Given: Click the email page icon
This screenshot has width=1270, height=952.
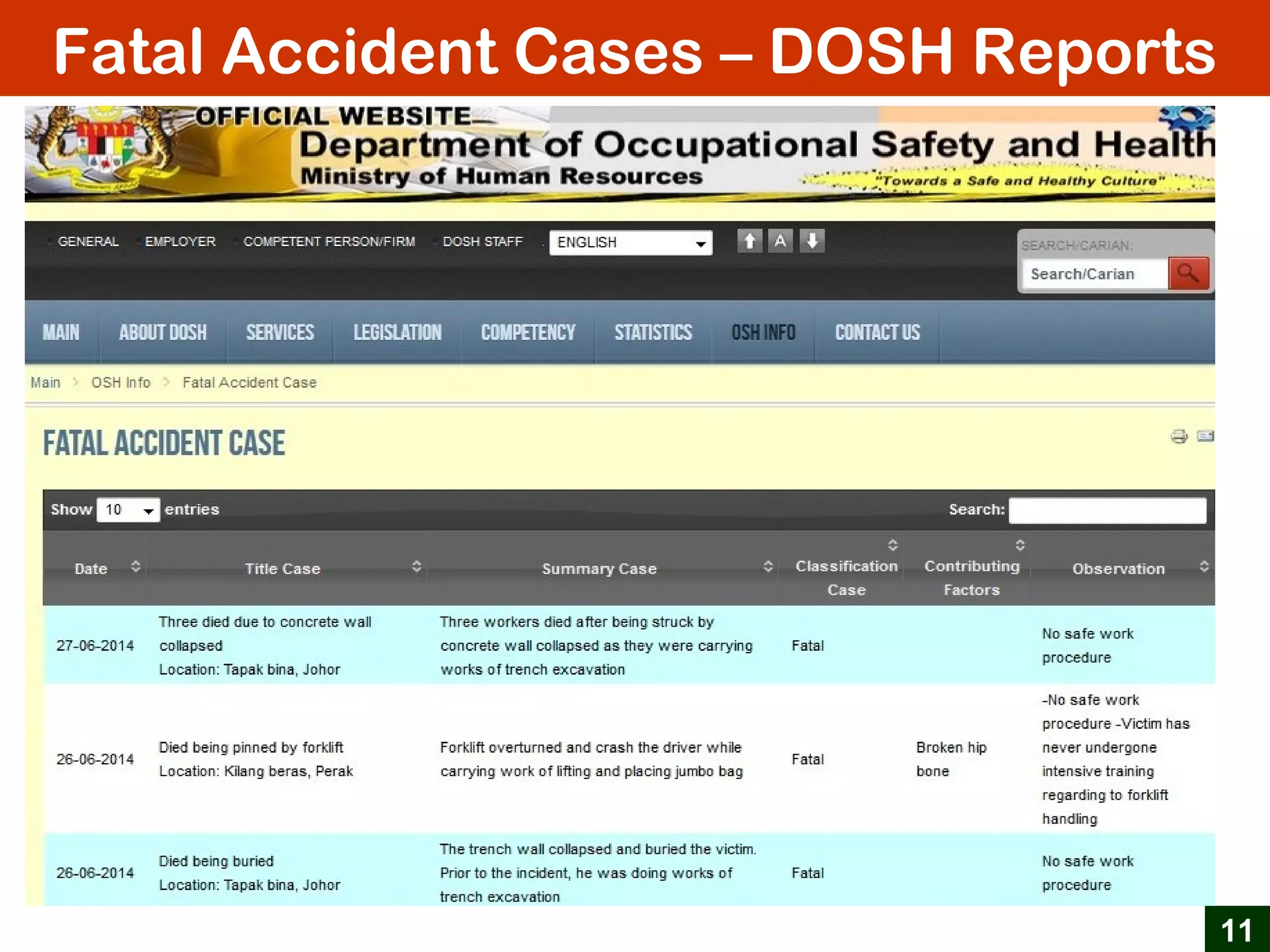Looking at the screenshot, I should [x=1205, y=436].
